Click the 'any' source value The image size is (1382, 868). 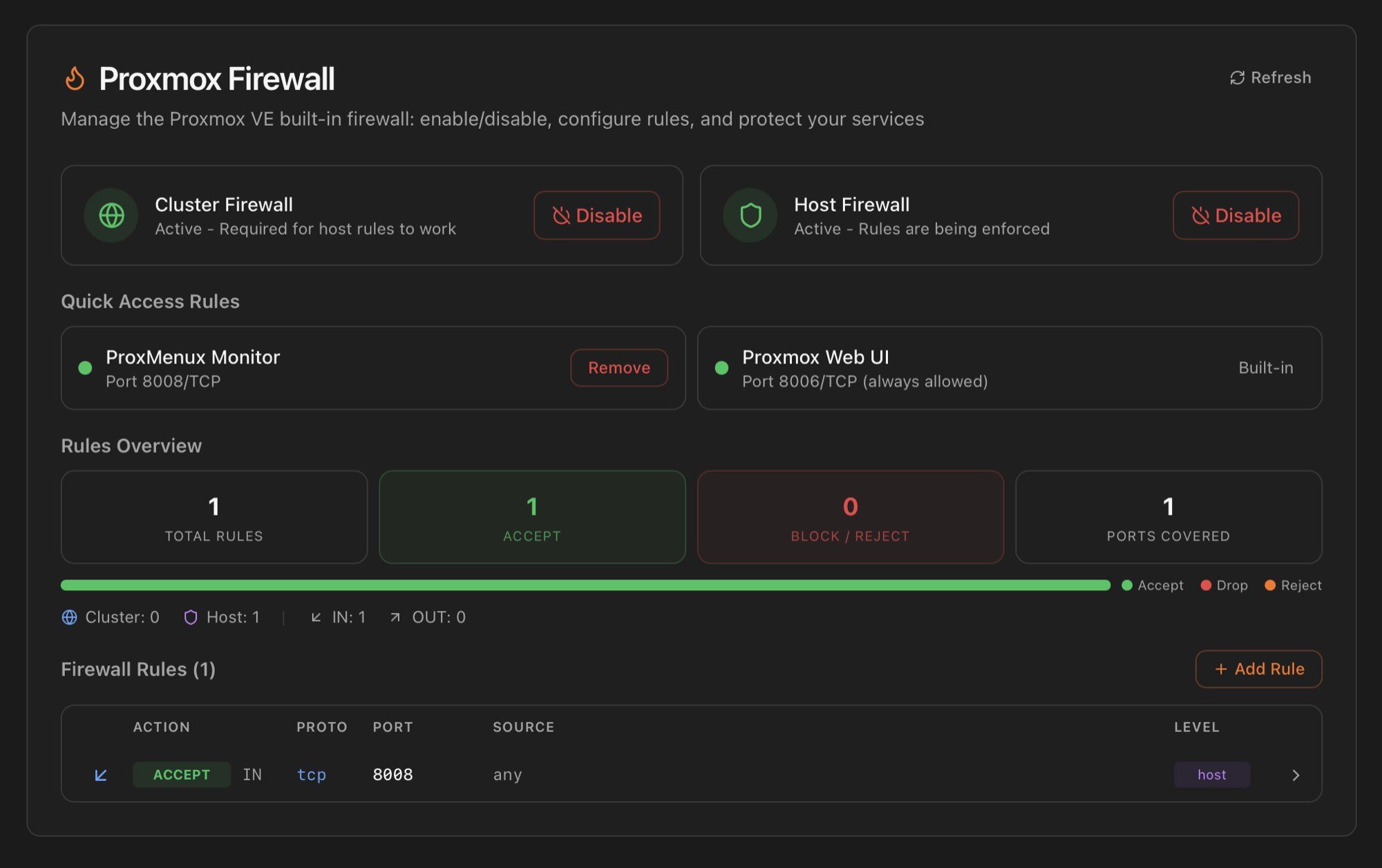(508, 775)
